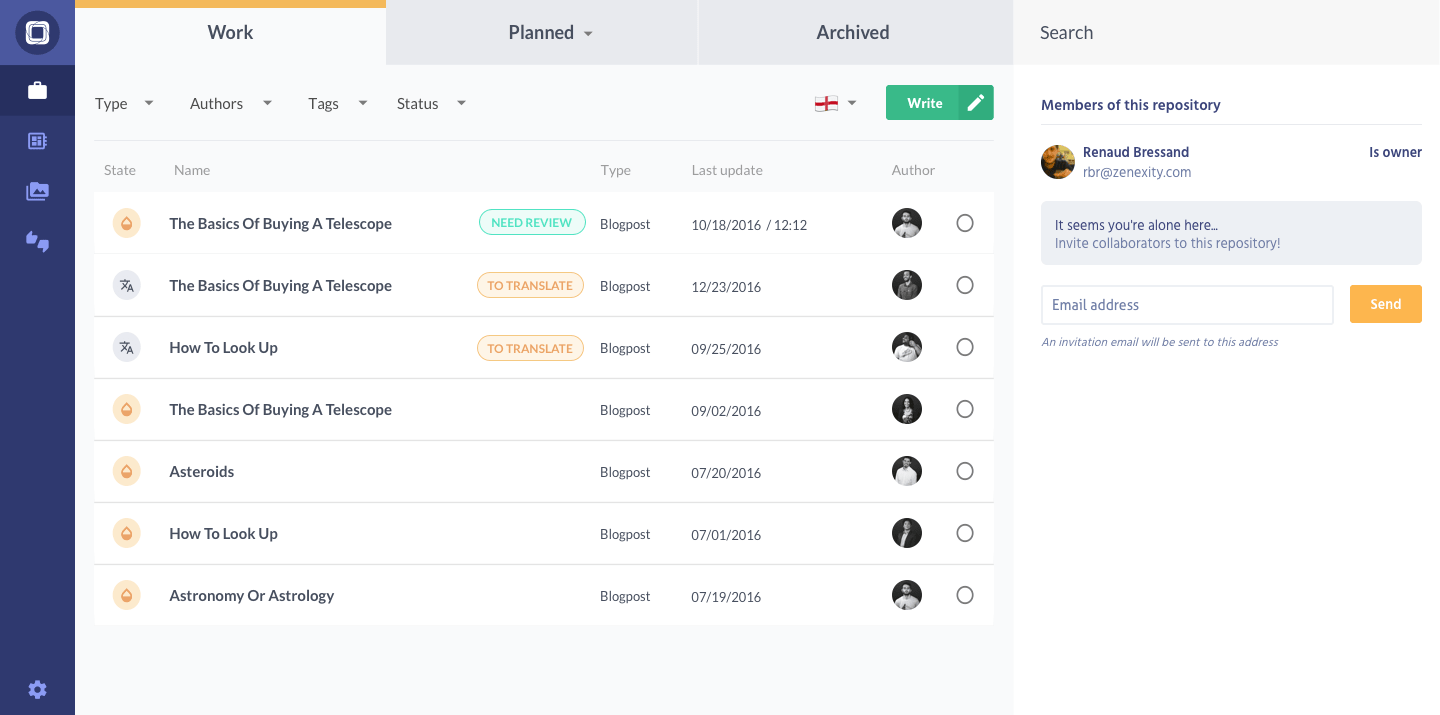Click the pencil icon on the Write button
This screenshot has height=715, width=1440.
[x=975, y=102]
